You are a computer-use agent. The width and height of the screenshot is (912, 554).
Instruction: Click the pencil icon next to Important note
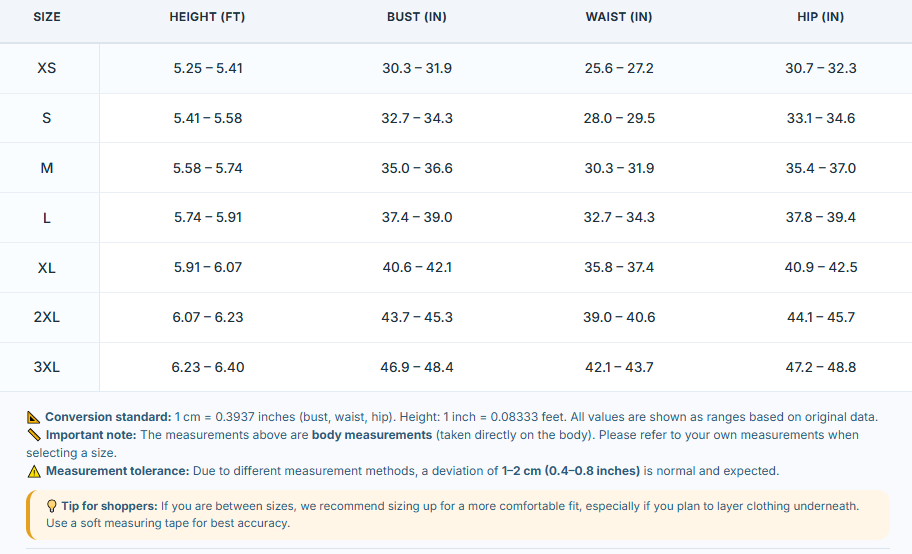click(34, 435)
